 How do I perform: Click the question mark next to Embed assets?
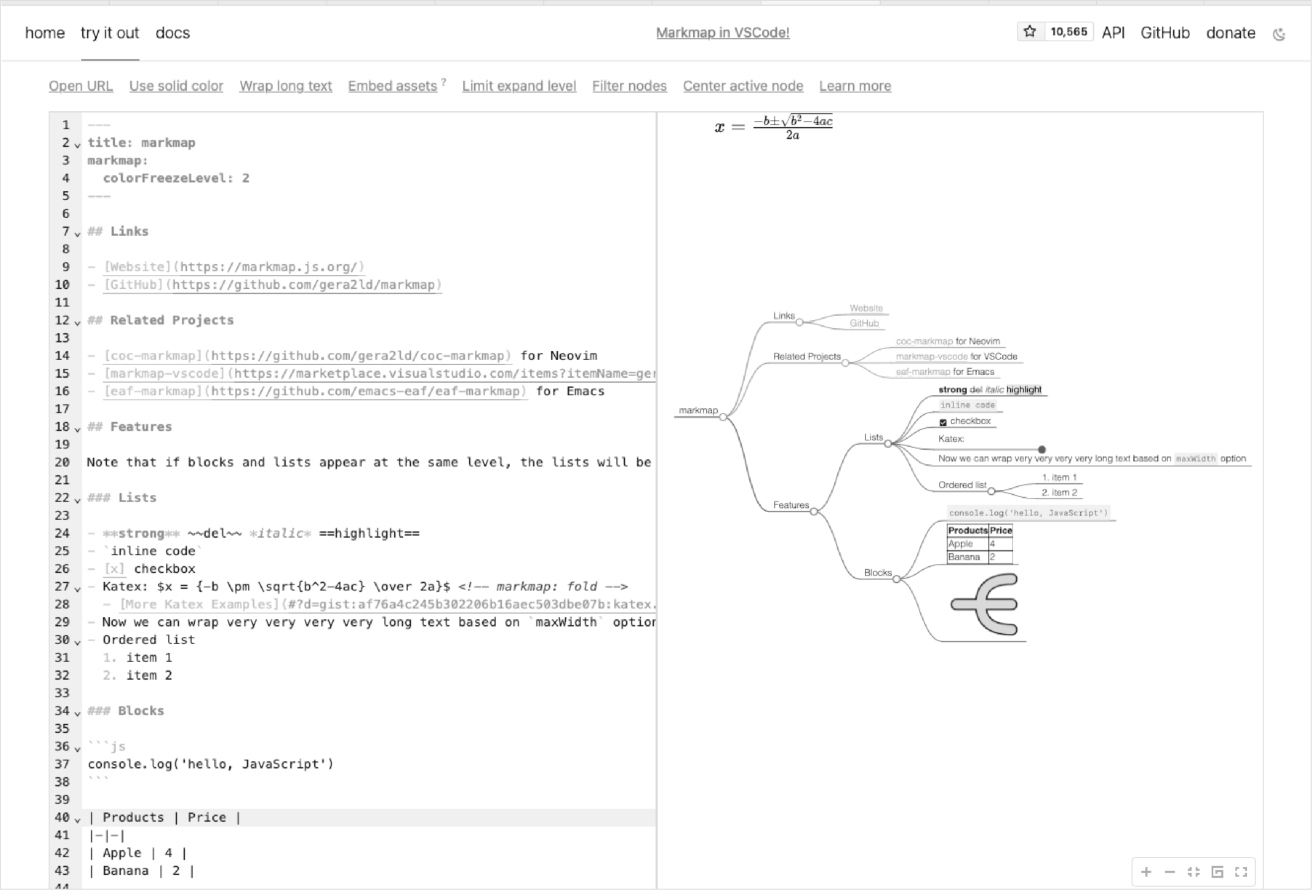pyautogui.click(x=443, y=83)
